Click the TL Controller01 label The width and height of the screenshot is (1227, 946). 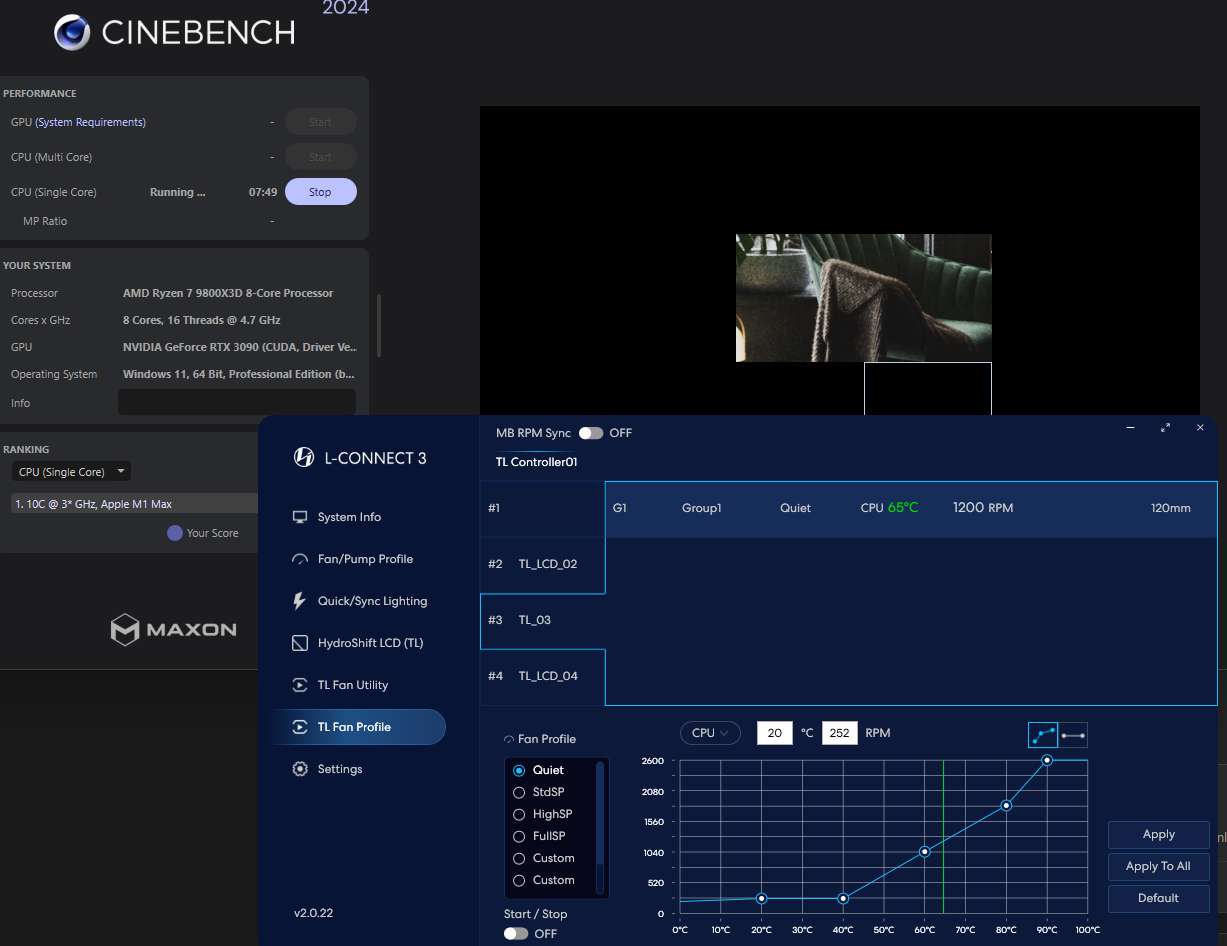point(537,462)
